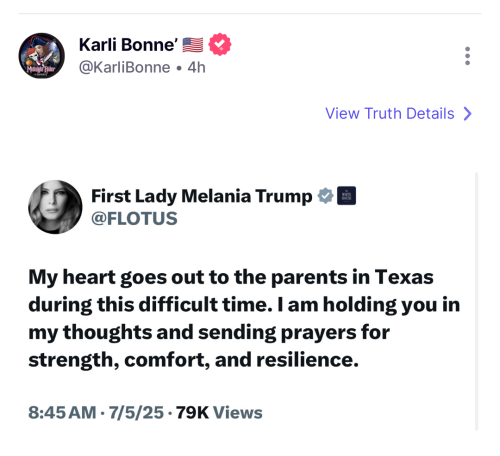This screenshot has width=500, height=456.
Task: Click the First Lady Melania Trump name
Action: point(202,196)
